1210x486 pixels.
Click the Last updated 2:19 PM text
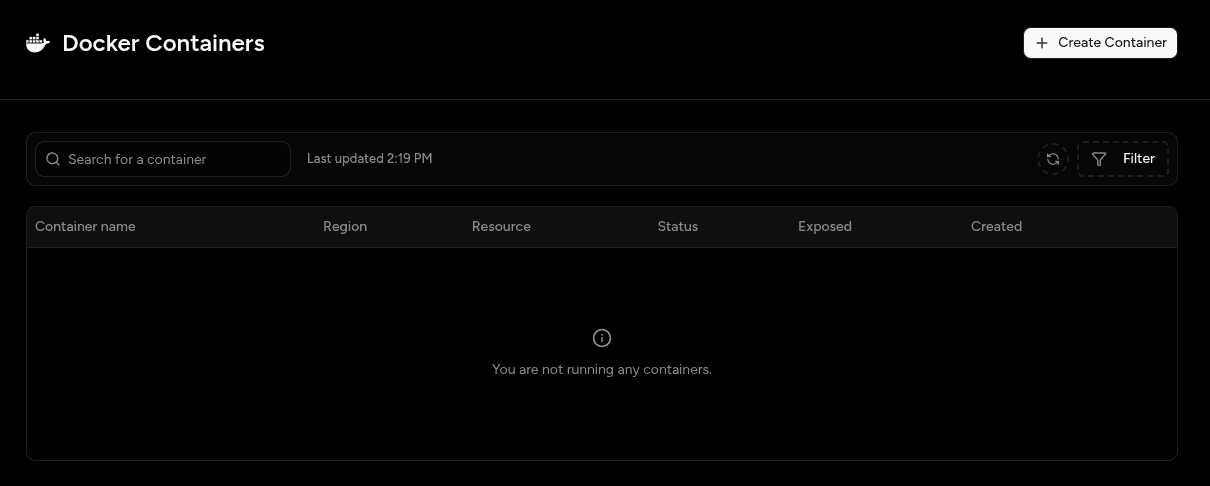tap(369, 159)
